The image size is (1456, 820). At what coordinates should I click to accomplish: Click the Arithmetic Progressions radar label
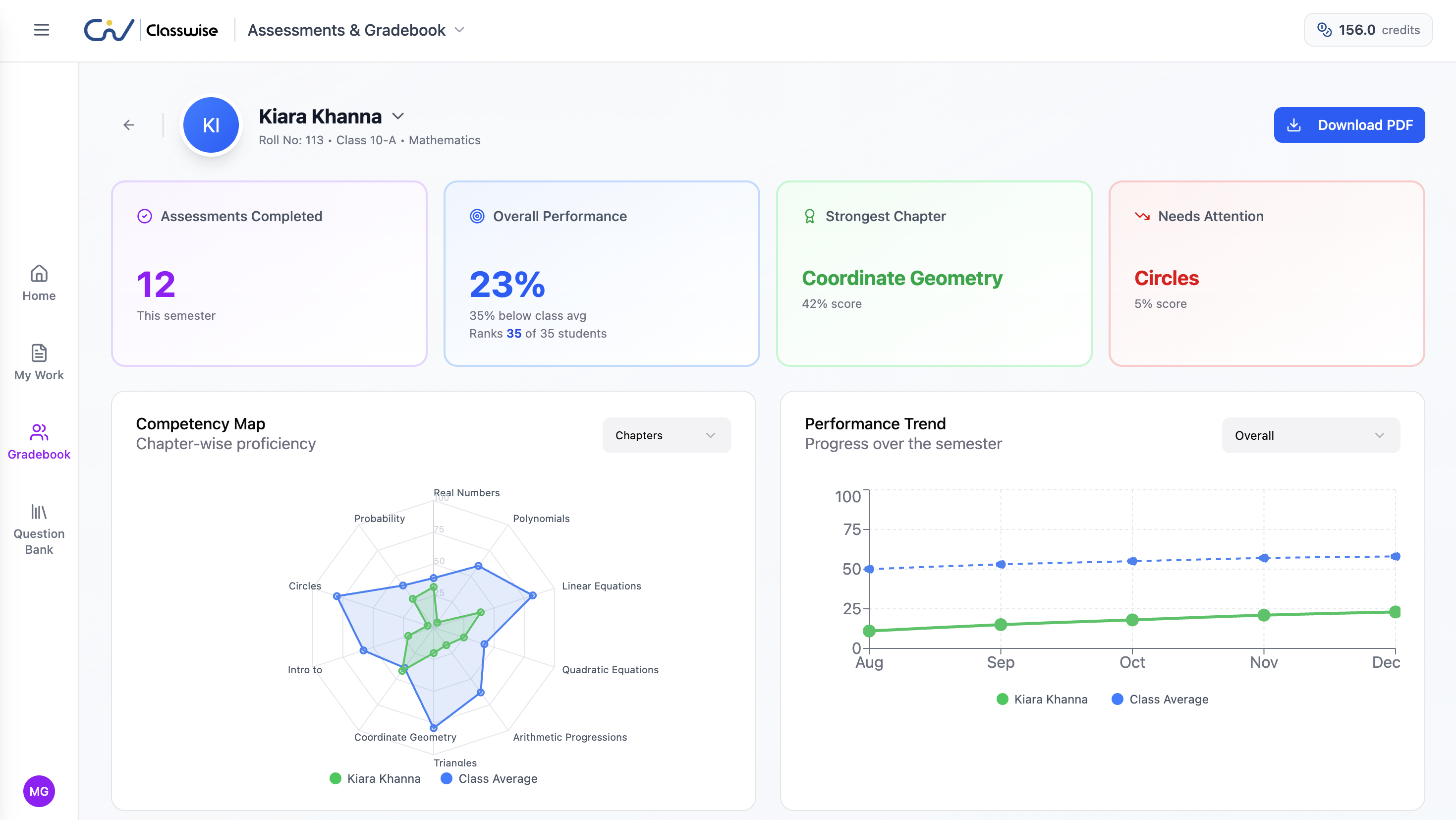(570, 737)
